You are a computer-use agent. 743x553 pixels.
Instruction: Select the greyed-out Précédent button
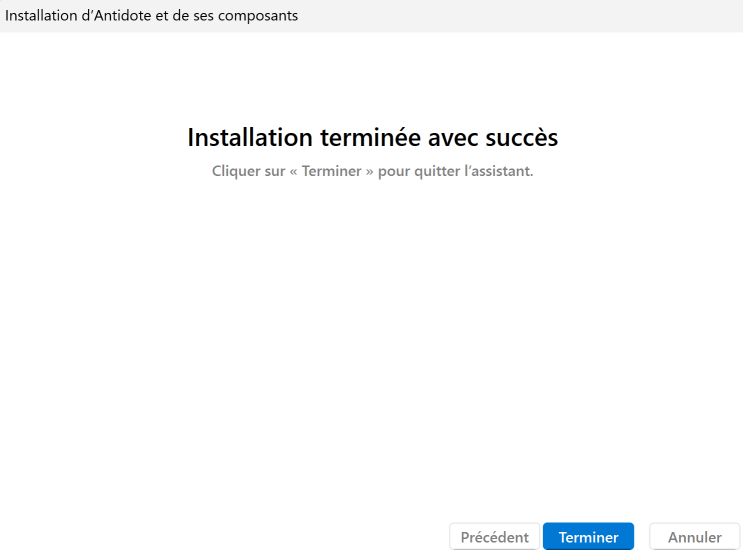pyautogui.click(x=494, y=537)
